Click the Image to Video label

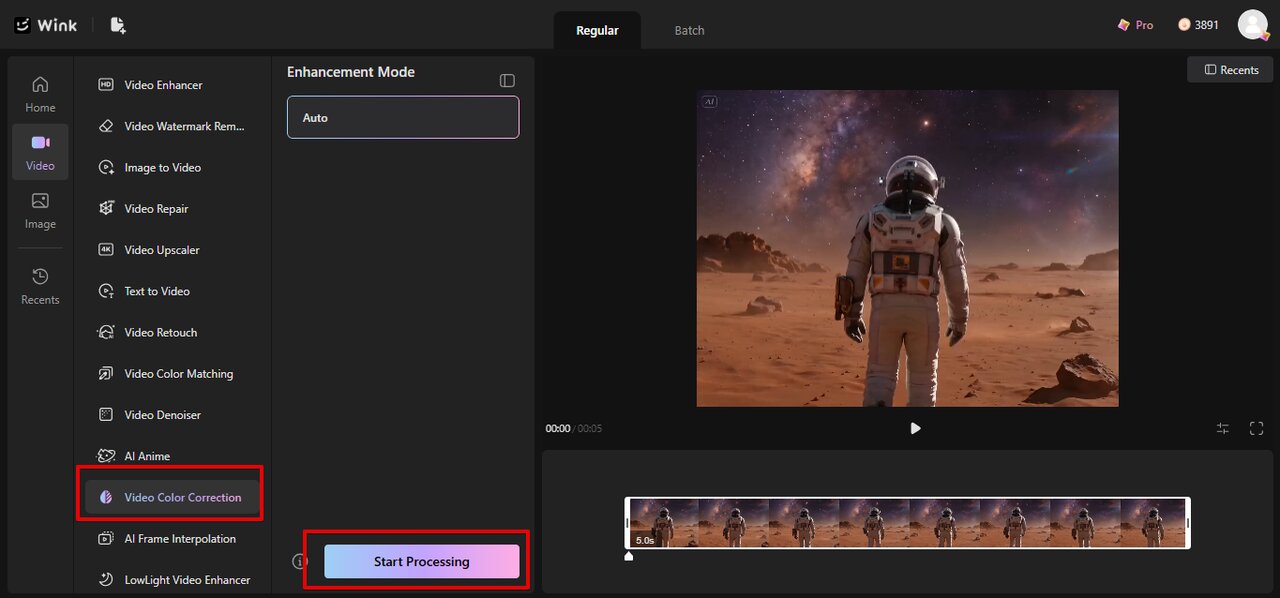(x=162, y=167)
